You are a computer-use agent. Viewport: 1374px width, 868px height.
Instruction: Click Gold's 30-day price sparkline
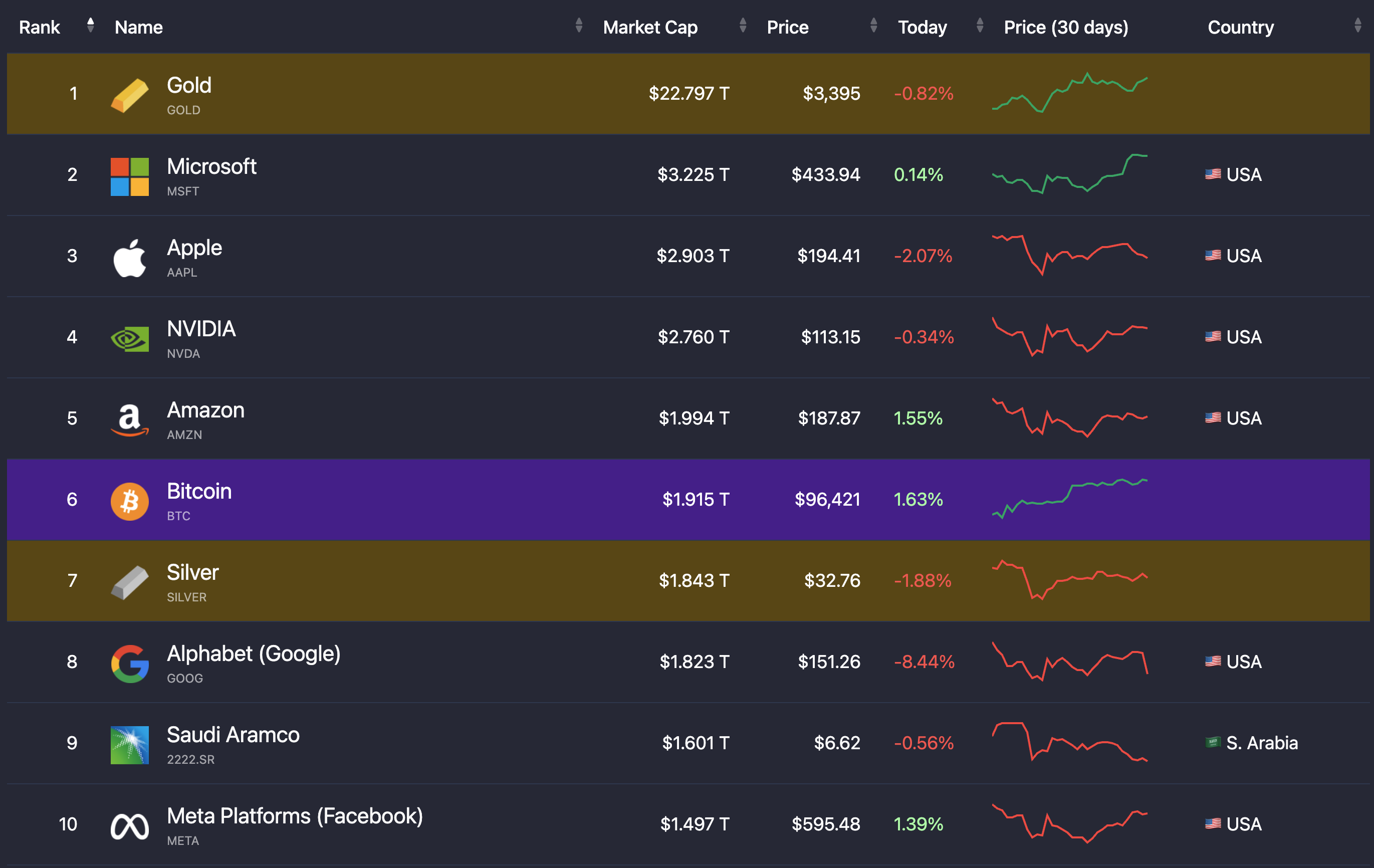pos(1070,92)
